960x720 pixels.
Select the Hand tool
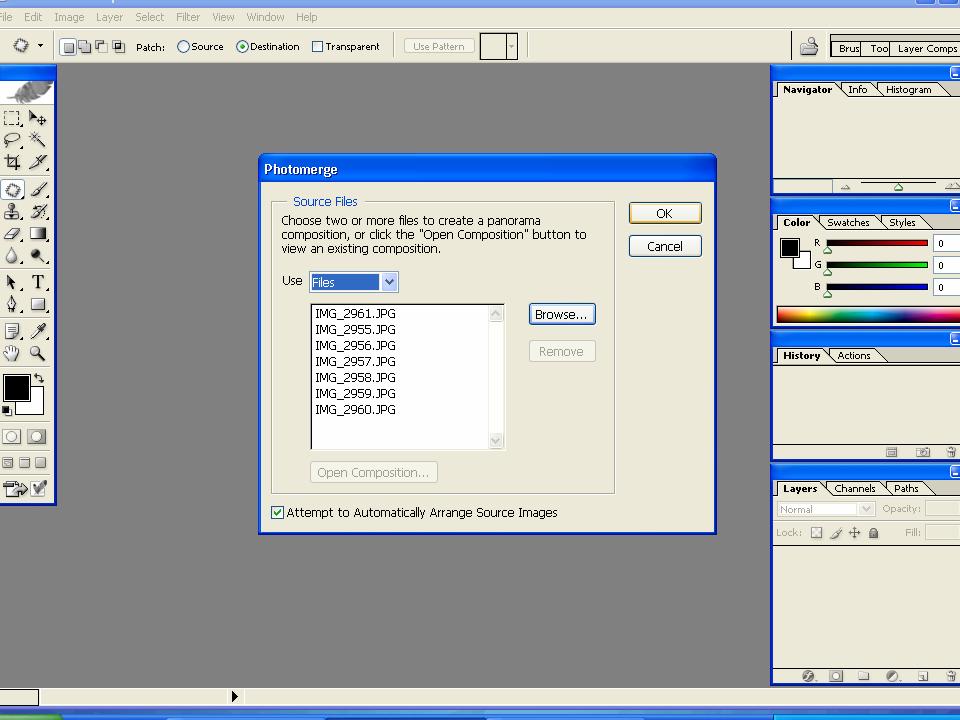[12, 353]
